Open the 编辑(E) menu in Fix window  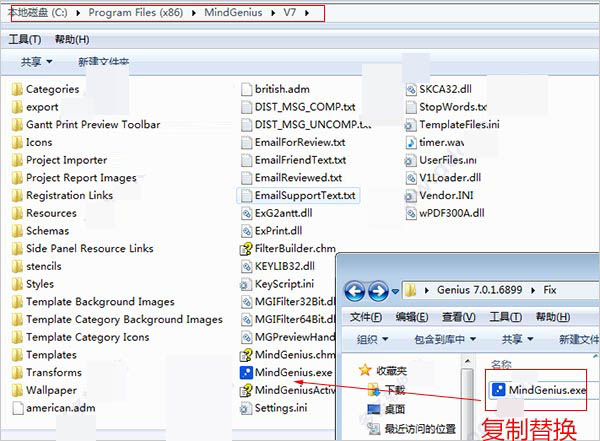coord(412,317)
